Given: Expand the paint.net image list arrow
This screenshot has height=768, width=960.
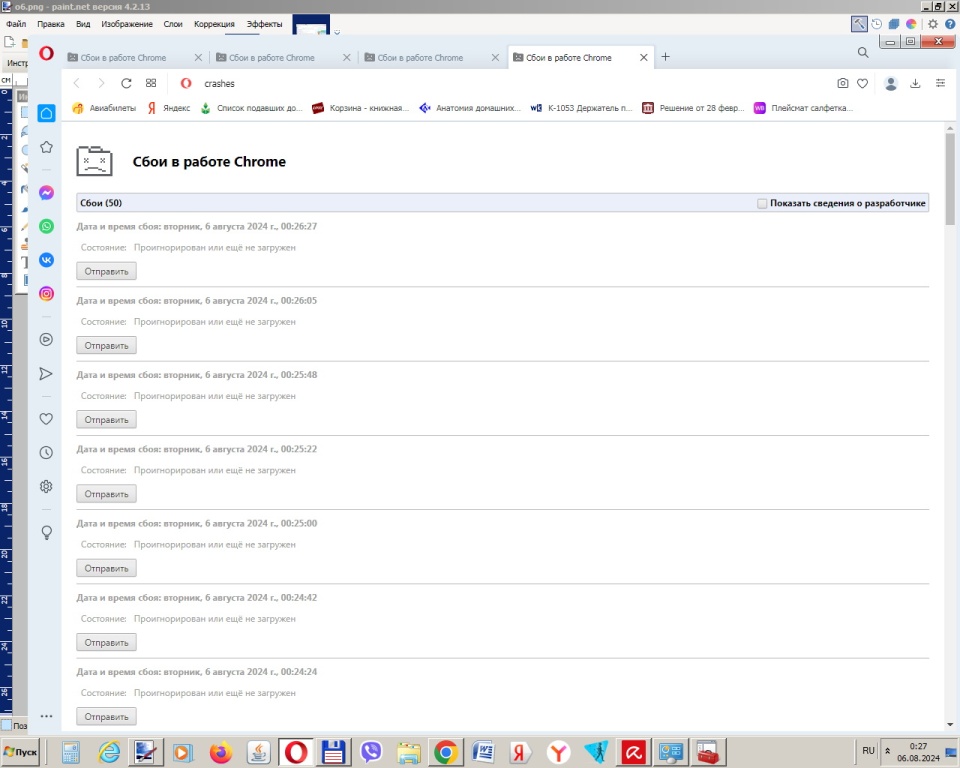Looking at the screenshot, I should click(337, 32).
